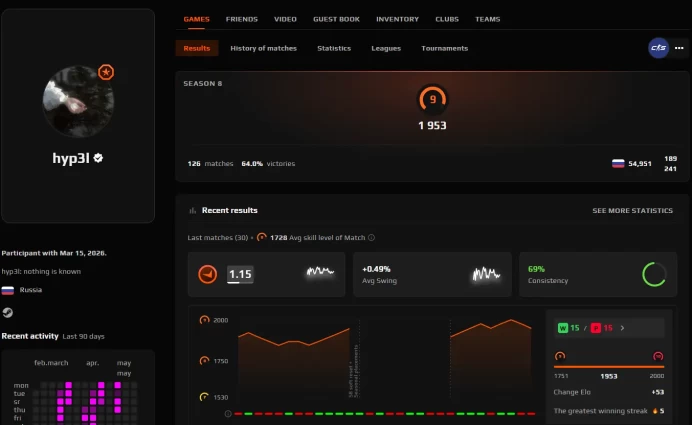This screenshot has height=425, width=692.
Task: Open the three-dot more options menu
Action: [679, 48]
